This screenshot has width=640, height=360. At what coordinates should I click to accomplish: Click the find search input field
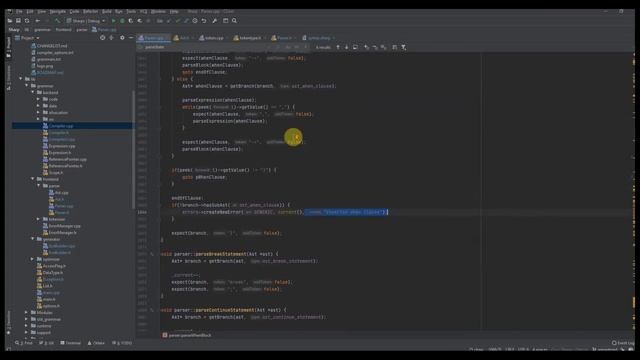[x=204, y=47]
